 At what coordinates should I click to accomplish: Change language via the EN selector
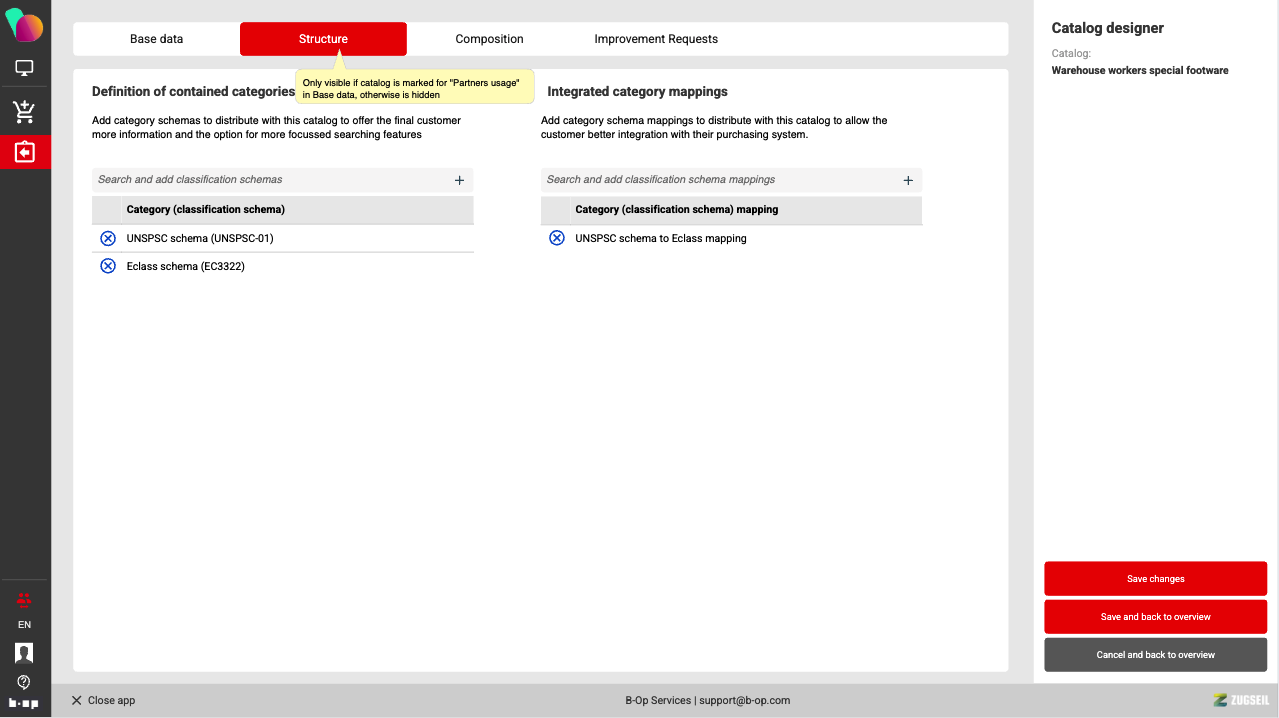tap(25, 625)
